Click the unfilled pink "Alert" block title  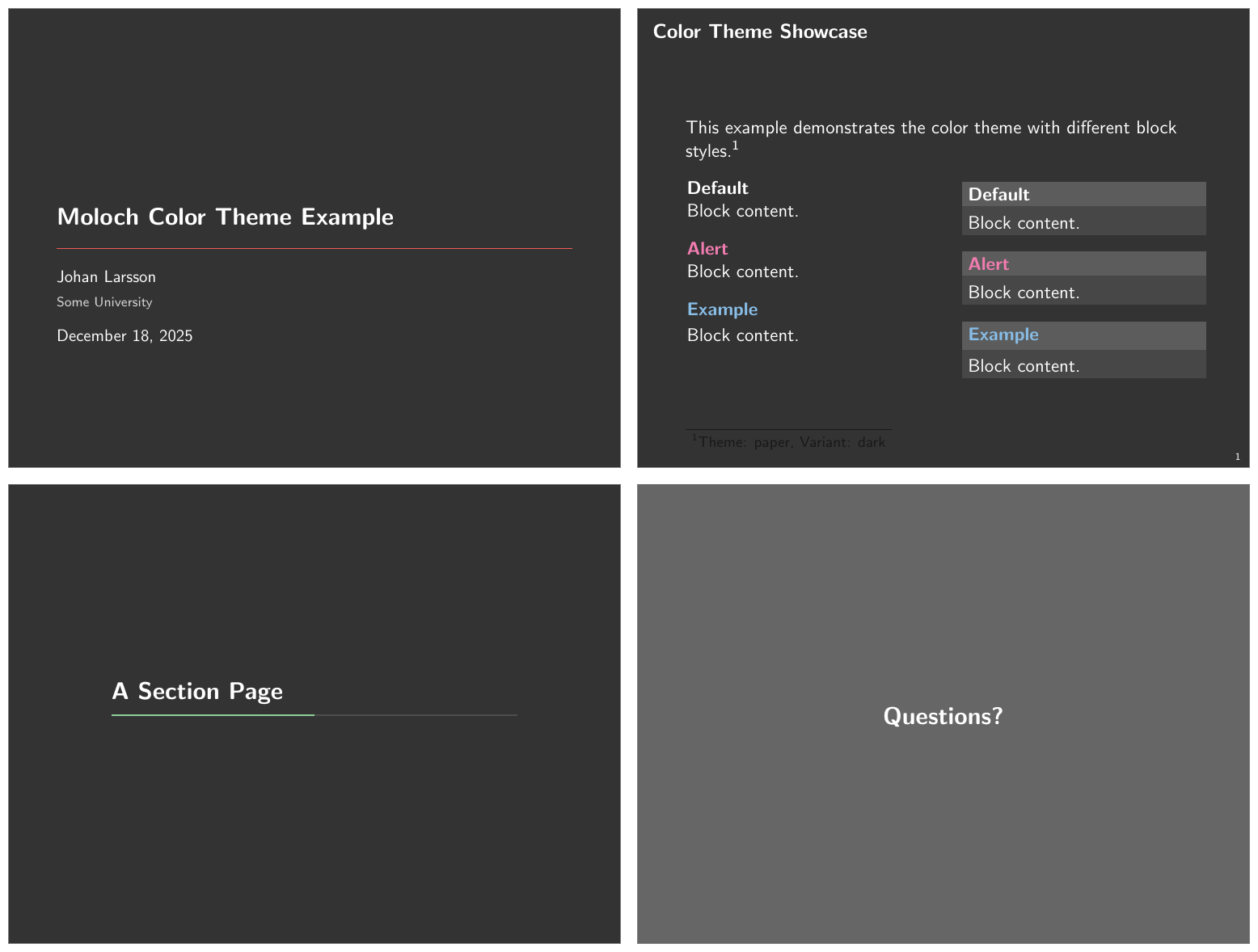click(707, 249)
